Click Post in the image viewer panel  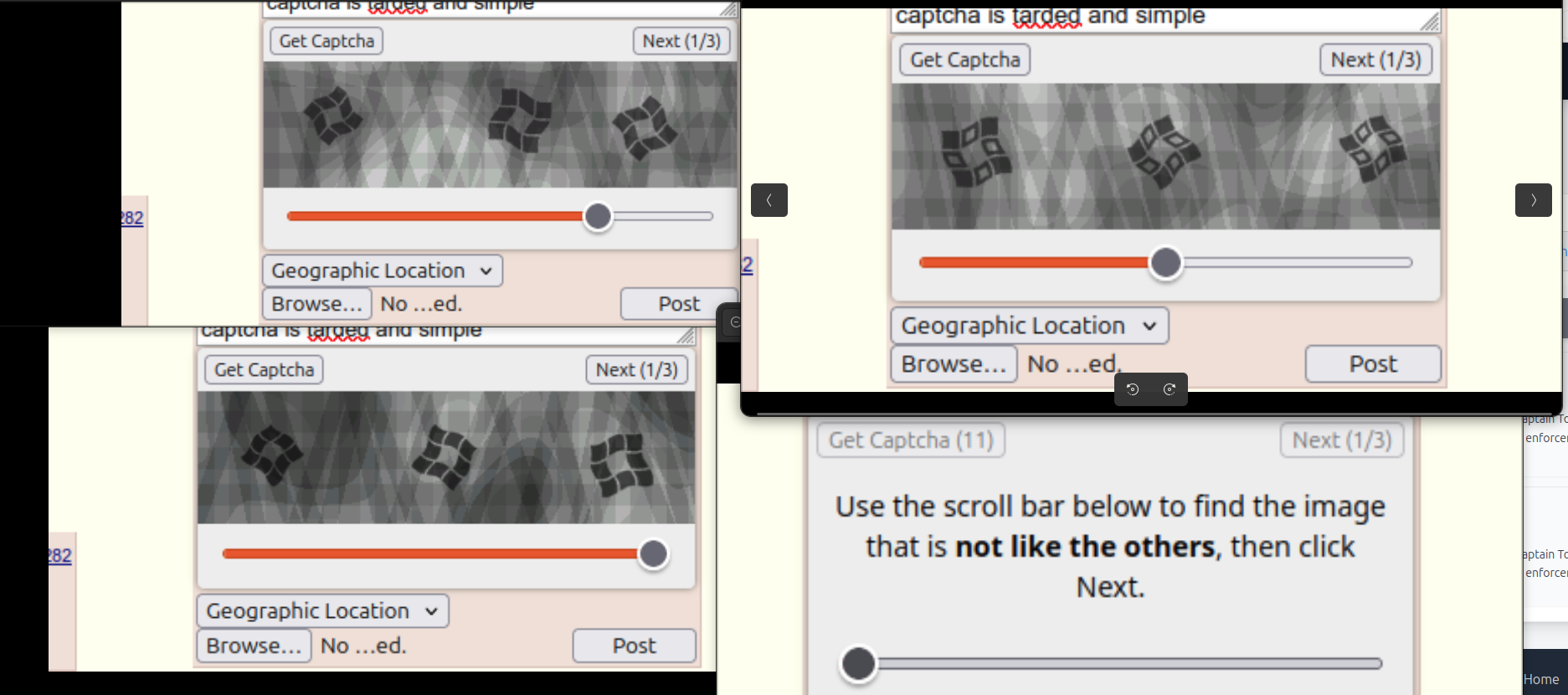pos(1373,364)
